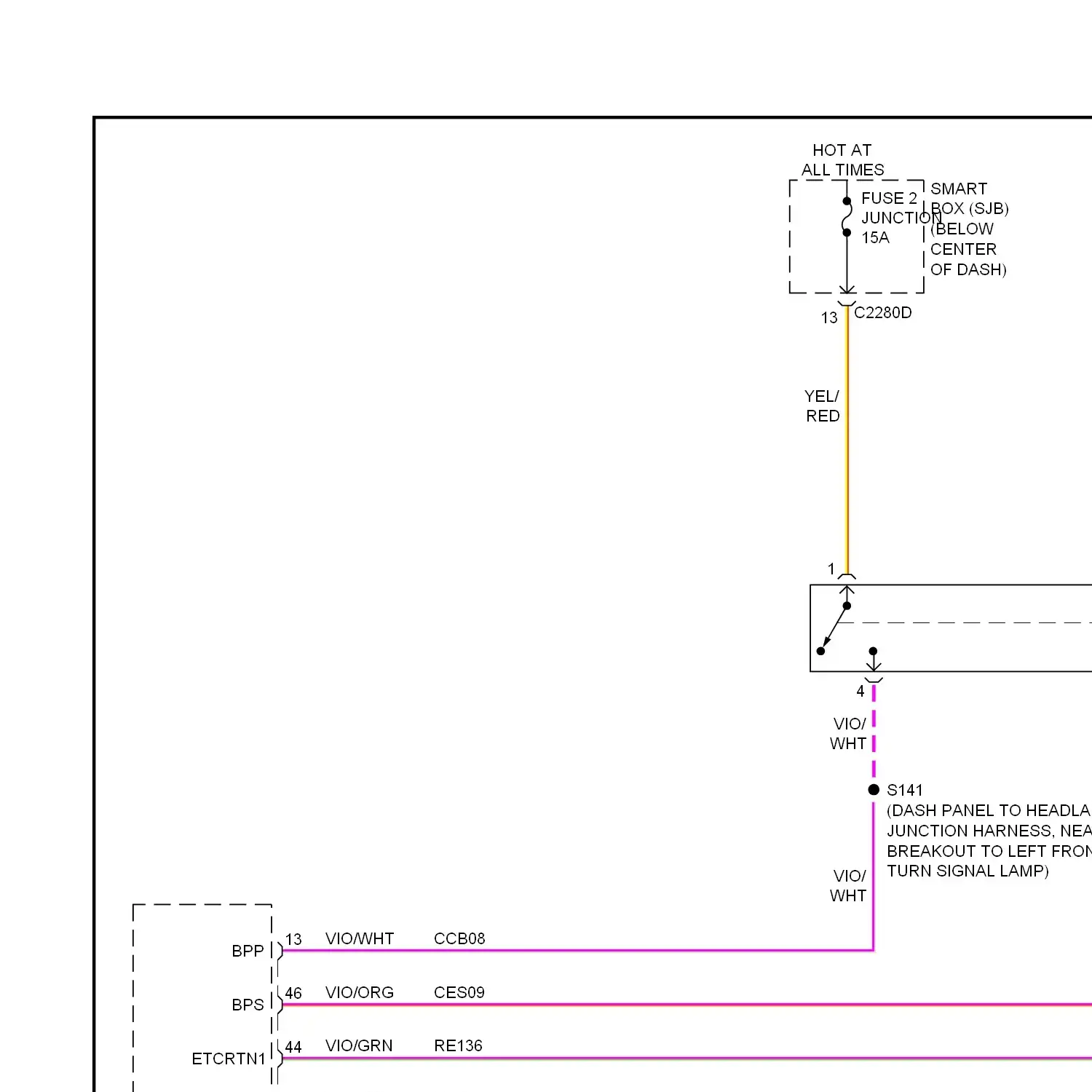The width and height of the screenshot is (1092, 1092).
Task: Click the VIO/WHT label on the BPP line
Action: tap(360, 938)
